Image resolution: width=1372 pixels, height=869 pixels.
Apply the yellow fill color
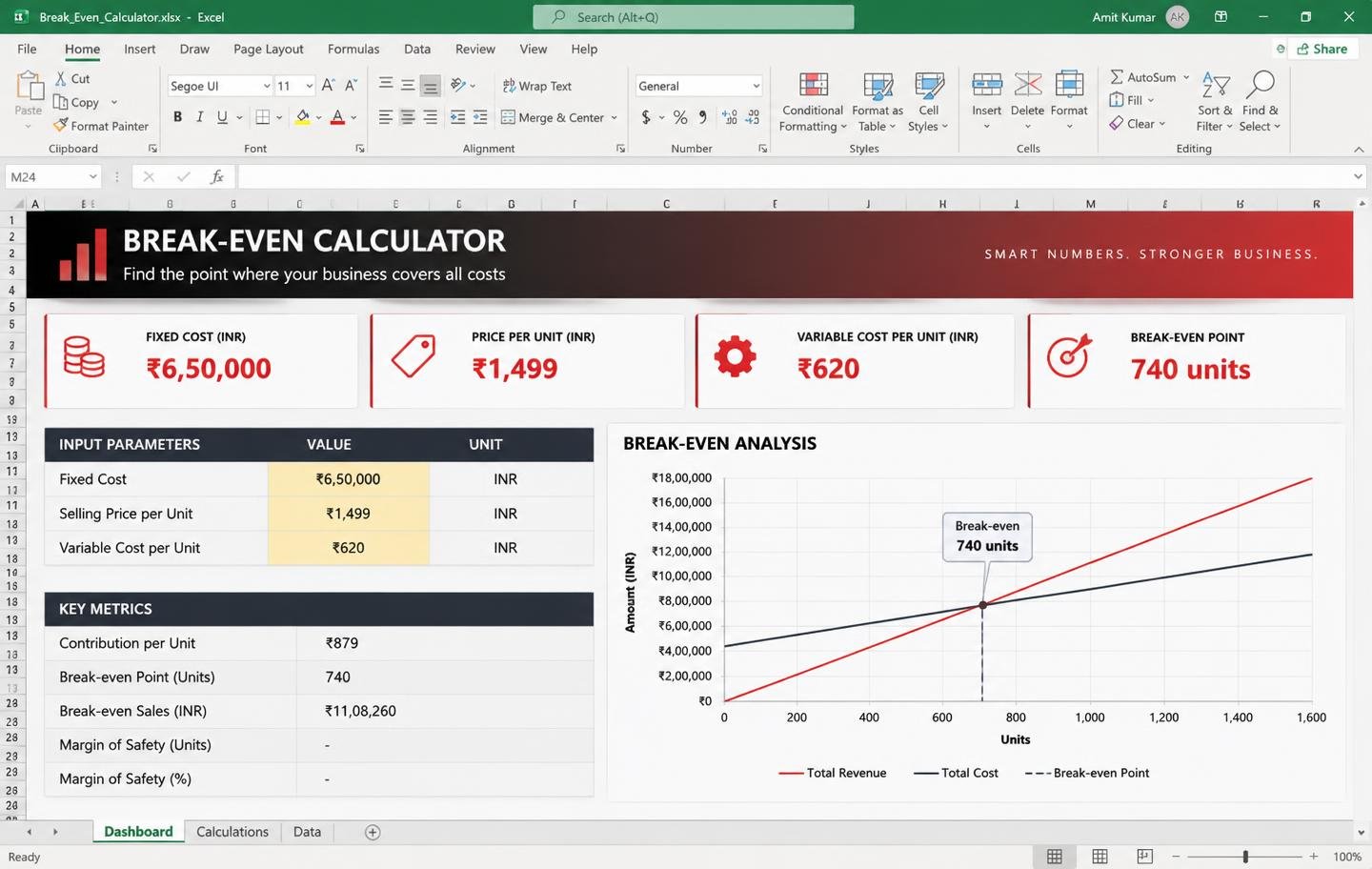[303, 117]
